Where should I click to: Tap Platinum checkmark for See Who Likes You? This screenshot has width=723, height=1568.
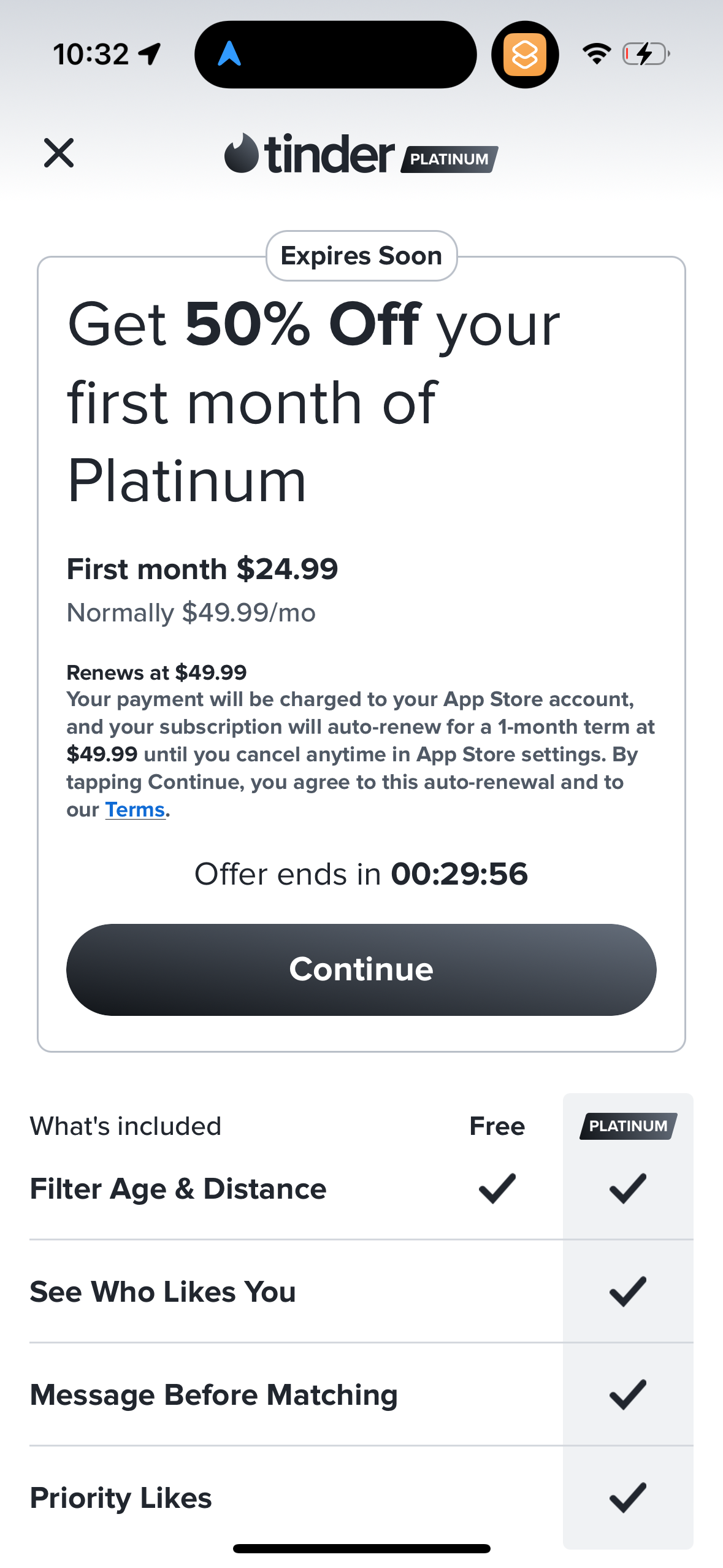tap(628, 1291)
